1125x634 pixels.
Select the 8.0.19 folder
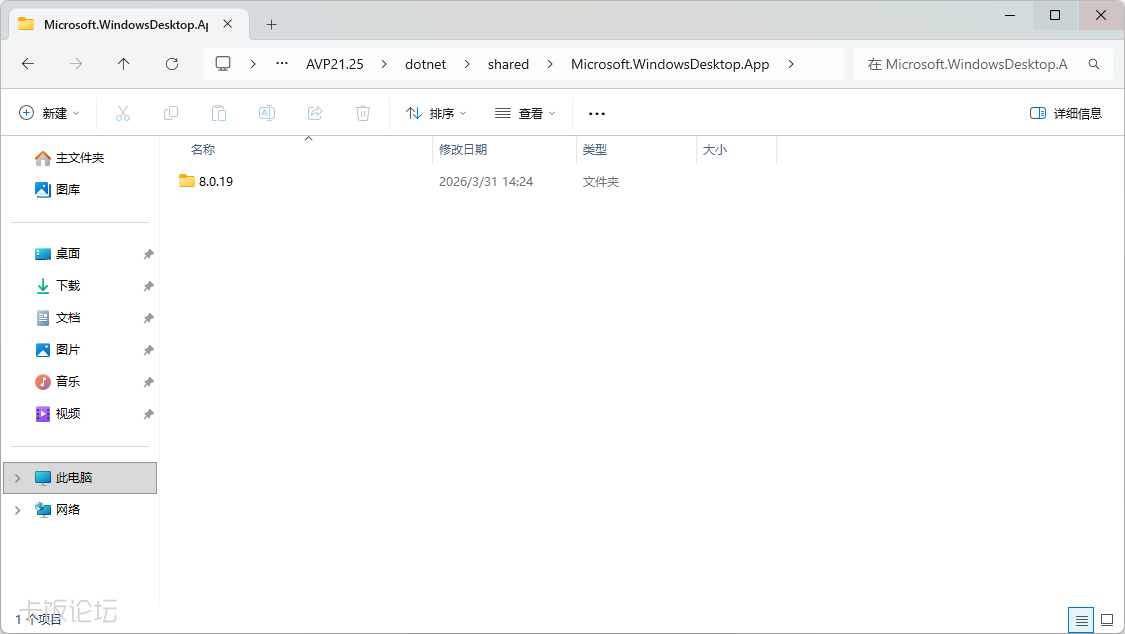206,181
